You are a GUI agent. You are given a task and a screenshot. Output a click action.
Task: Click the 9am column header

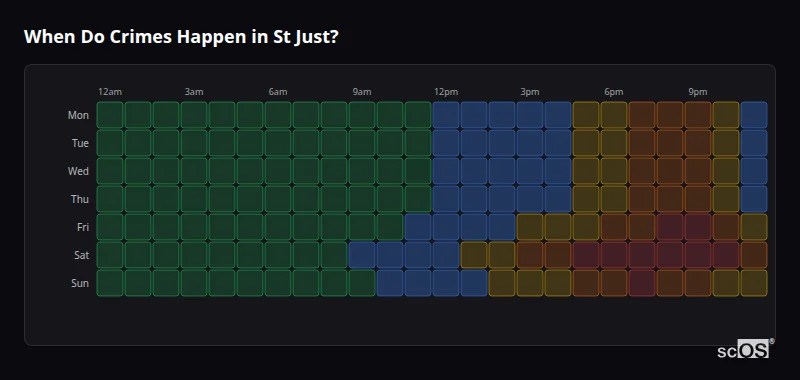pos(362,92)
